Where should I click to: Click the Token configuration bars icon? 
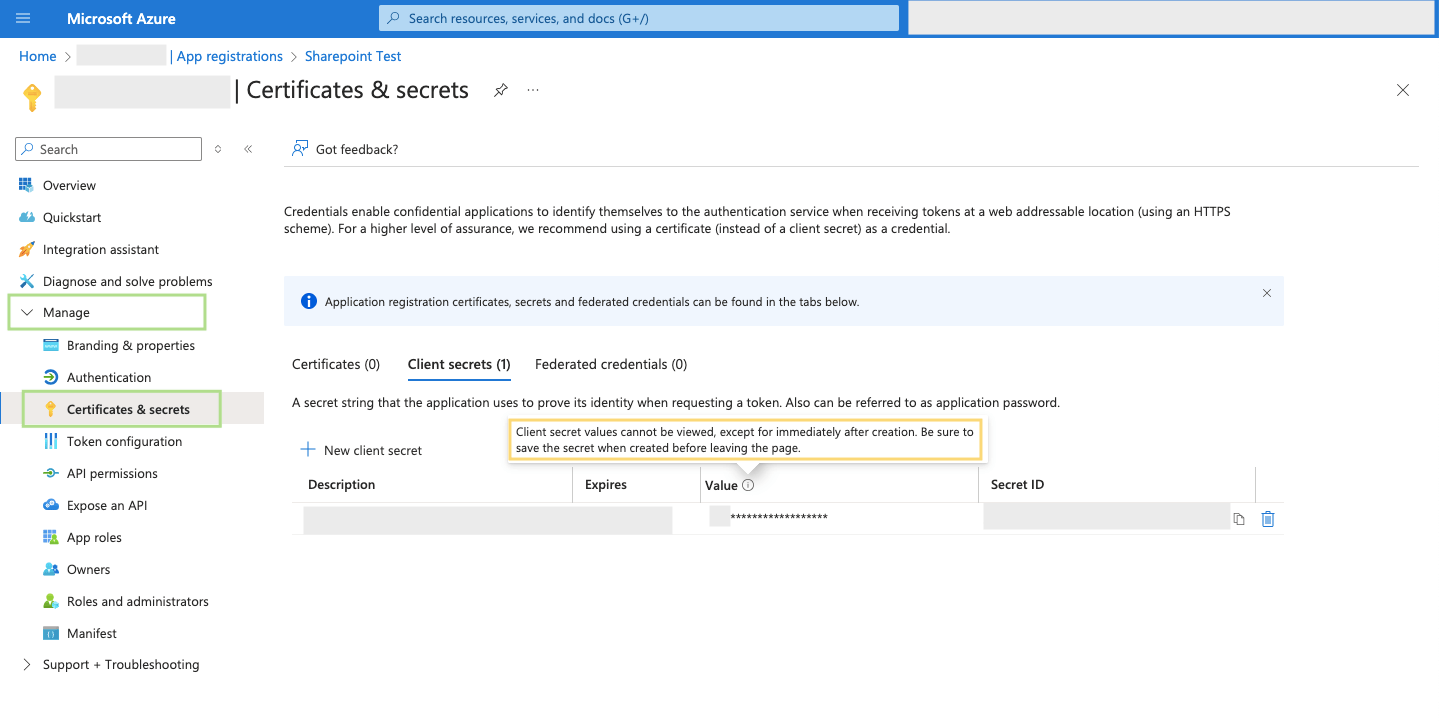51,441
